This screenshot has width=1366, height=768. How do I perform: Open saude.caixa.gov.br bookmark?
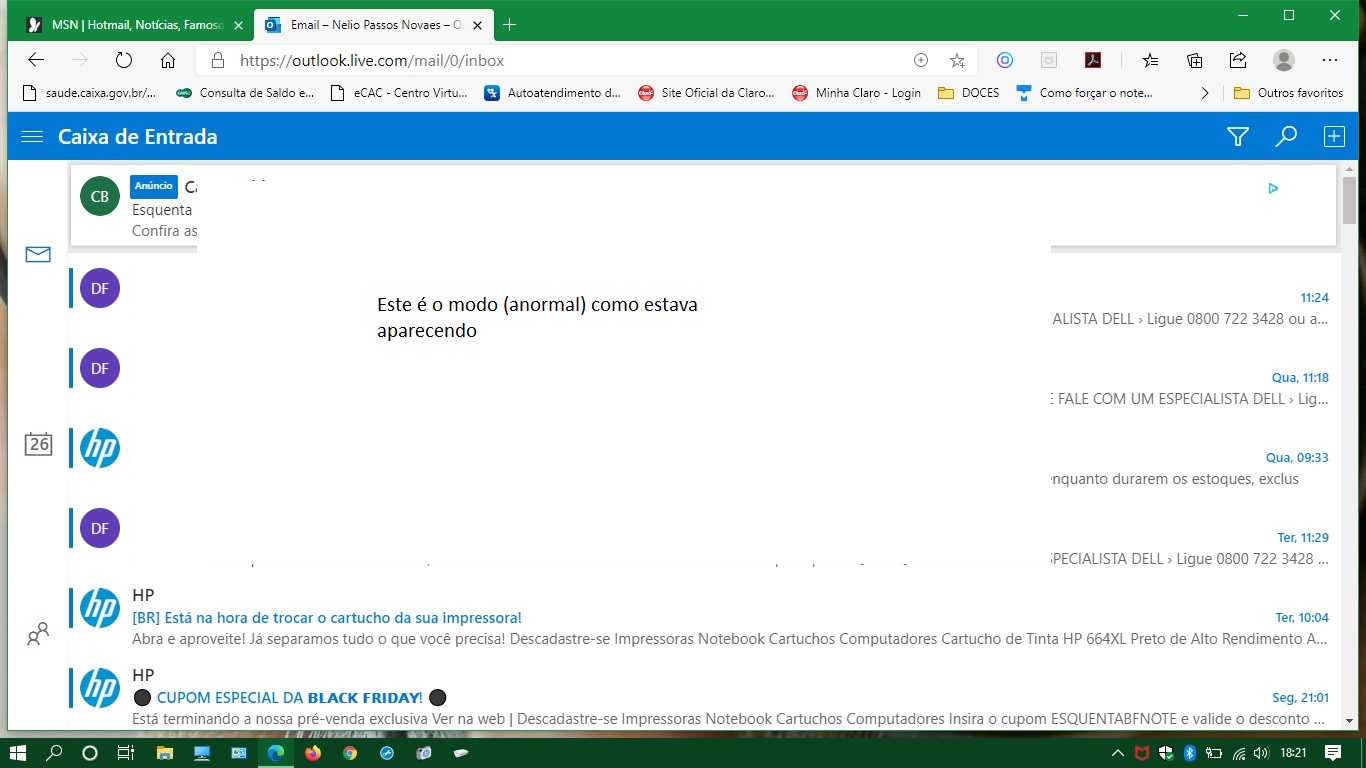pos(89,93)
